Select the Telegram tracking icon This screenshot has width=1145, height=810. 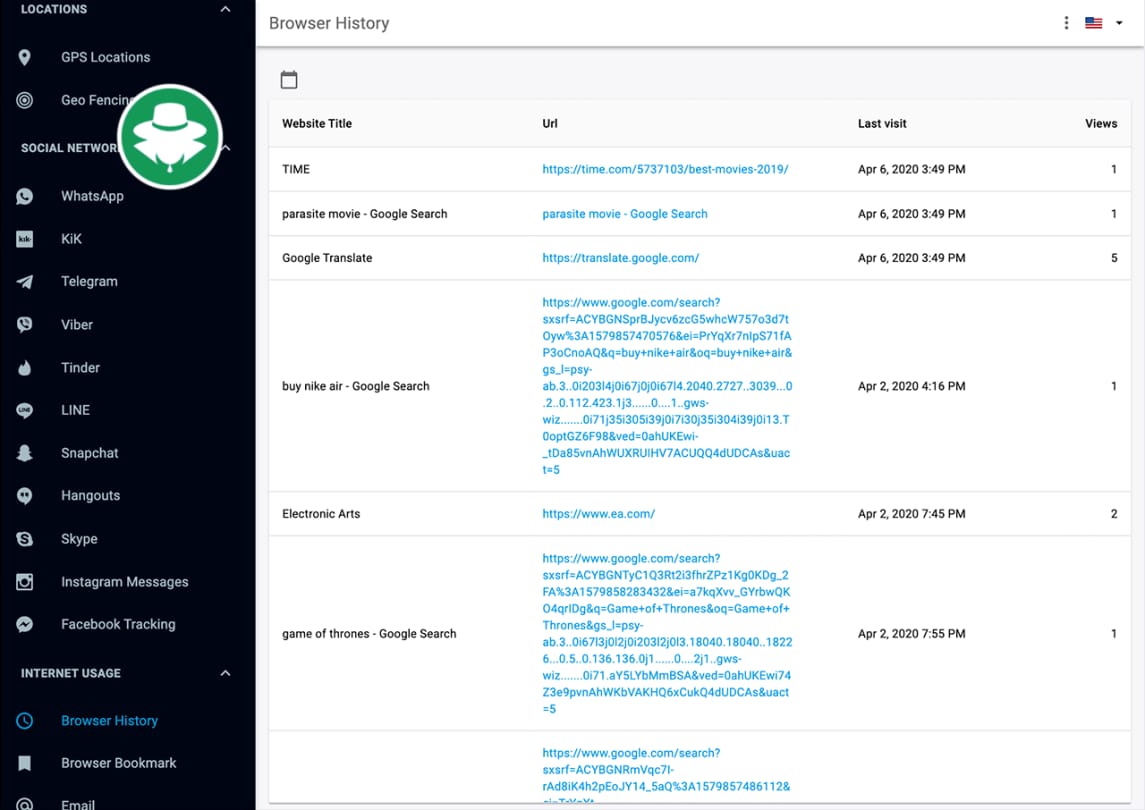coord(25,281)
